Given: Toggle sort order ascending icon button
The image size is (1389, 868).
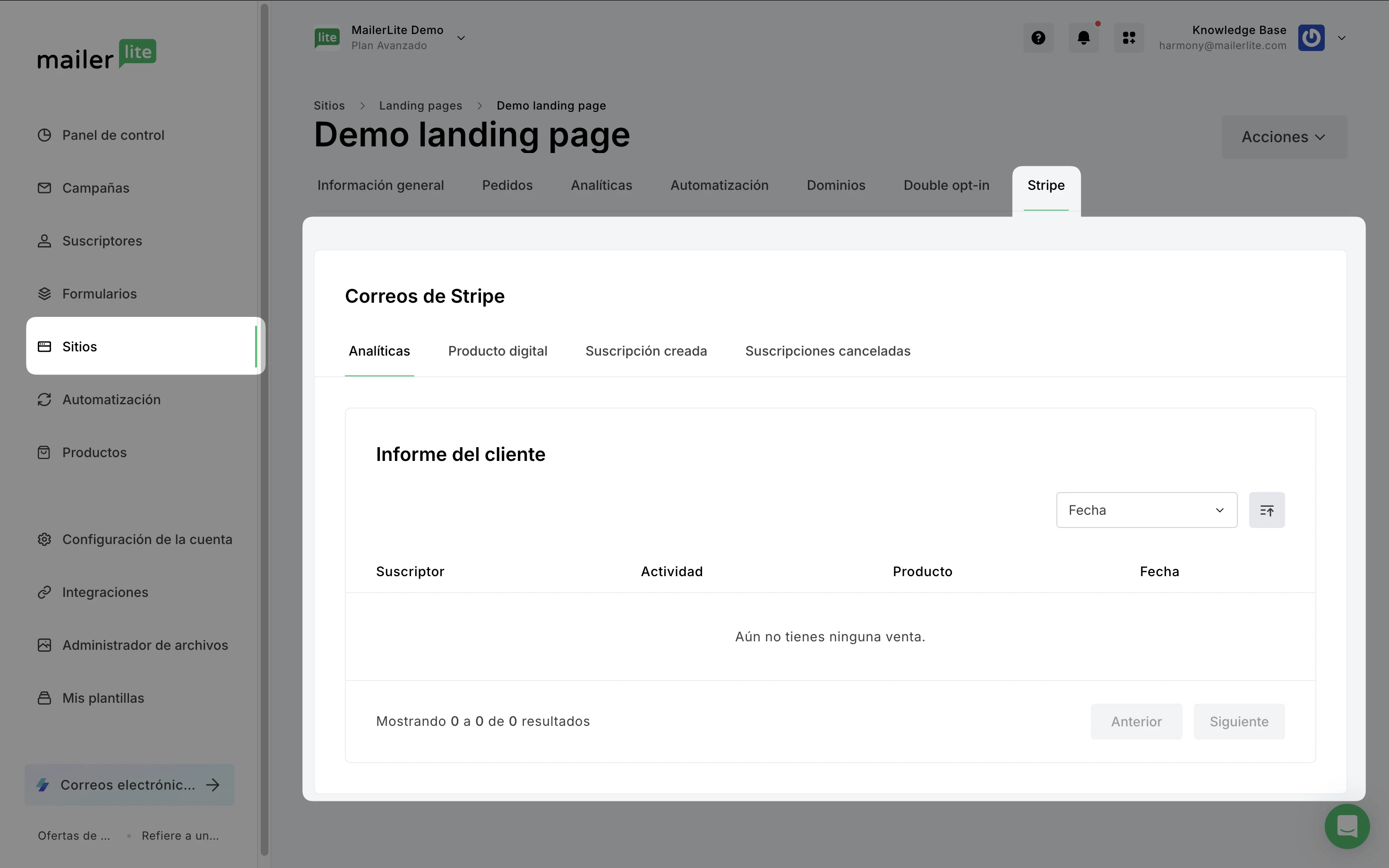Looking at the screenshot, I should 1267,510.
